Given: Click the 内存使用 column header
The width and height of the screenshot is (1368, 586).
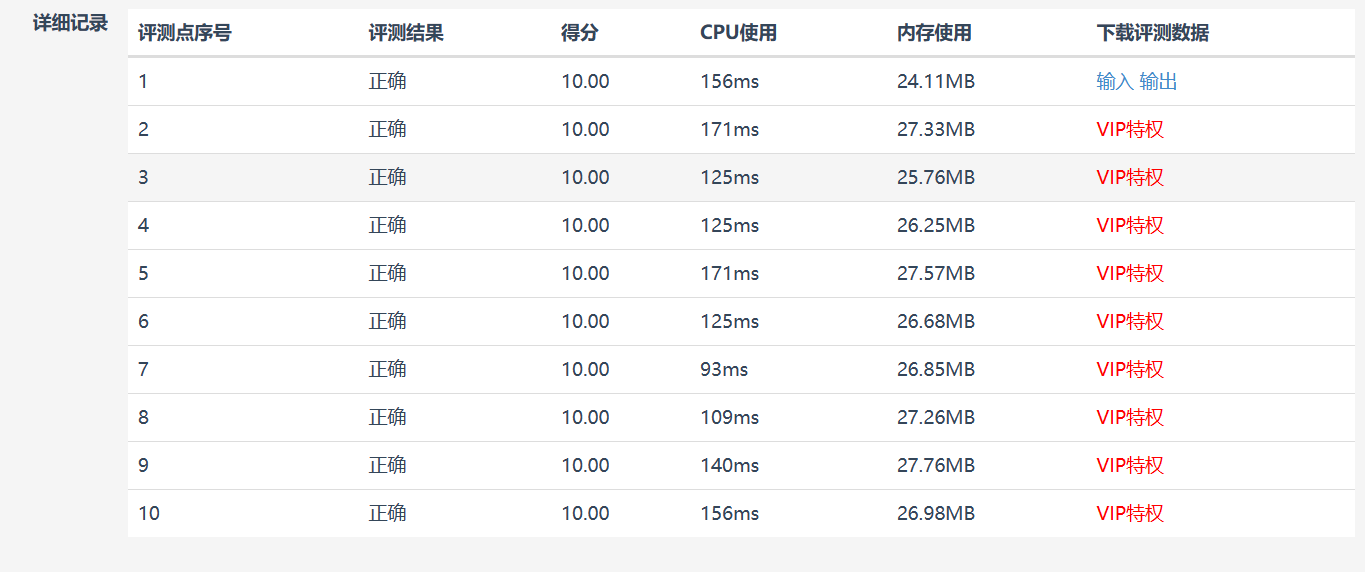Looking at the screenshot, I should point(934,33).
